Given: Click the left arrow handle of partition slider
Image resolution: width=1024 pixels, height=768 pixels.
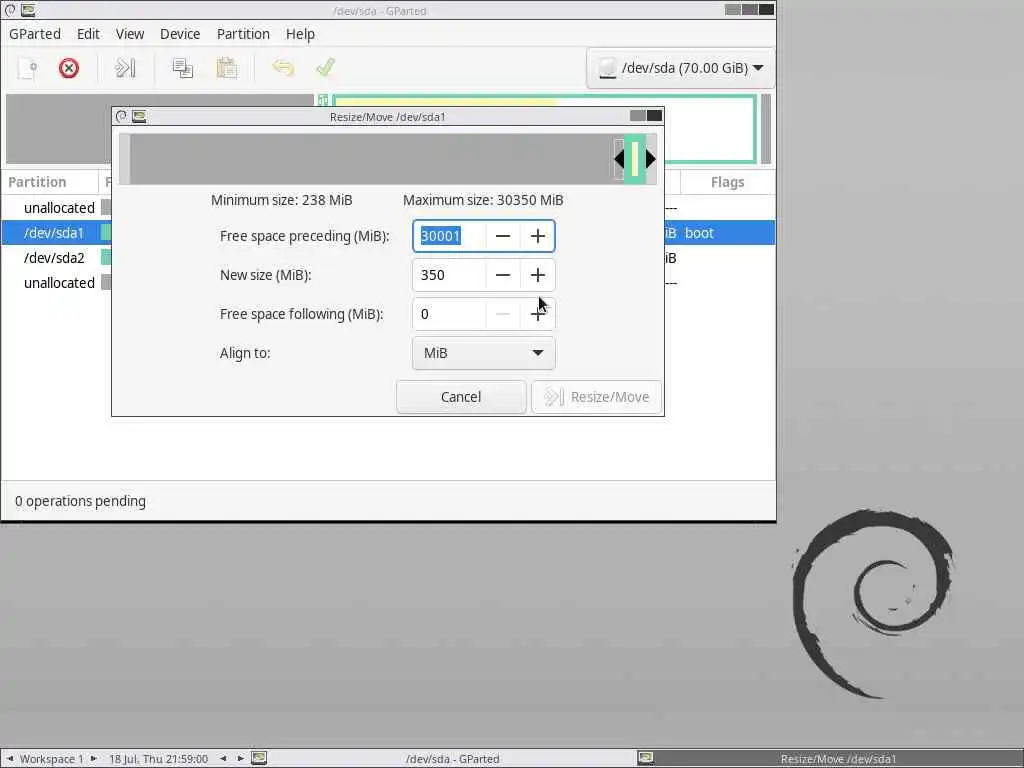Looking at the screenshot, I should click(x=619, y=159).
